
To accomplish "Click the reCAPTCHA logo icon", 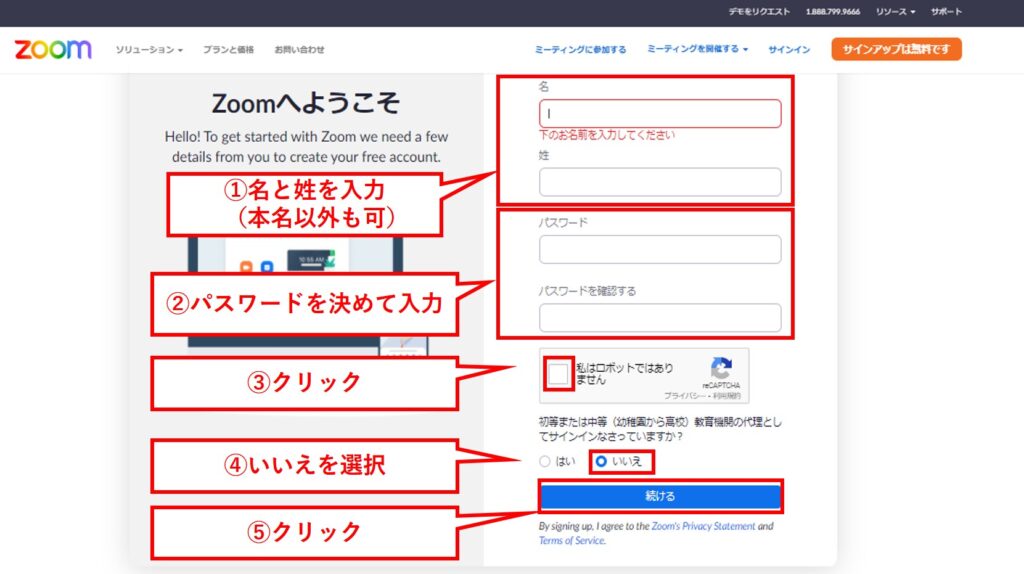I will (721, 368).
